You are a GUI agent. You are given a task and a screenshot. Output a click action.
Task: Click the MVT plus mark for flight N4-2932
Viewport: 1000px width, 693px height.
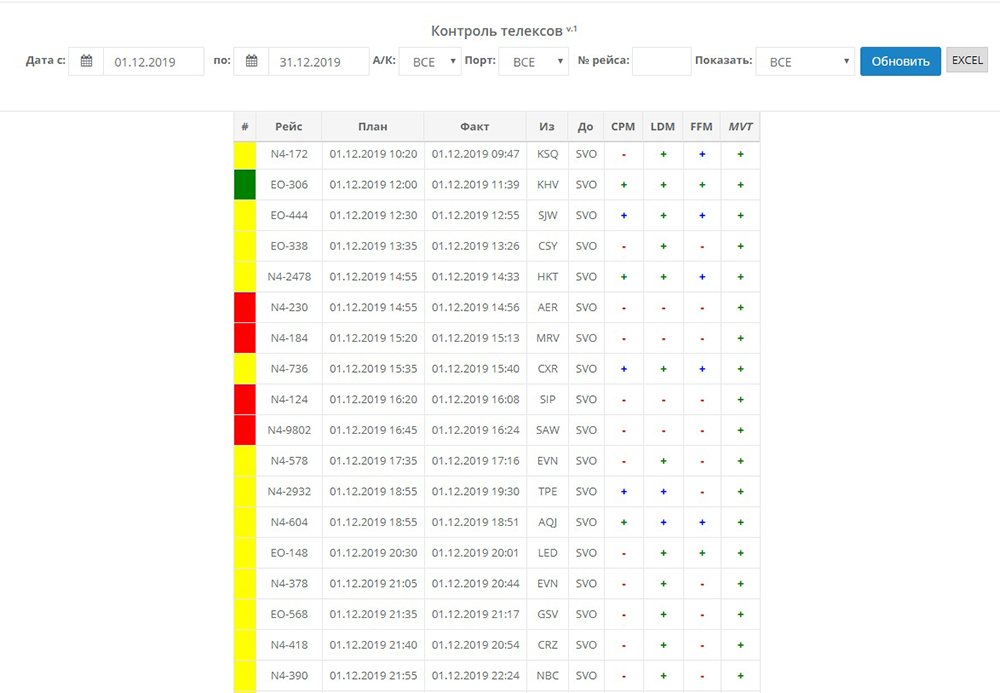[740, 492]
